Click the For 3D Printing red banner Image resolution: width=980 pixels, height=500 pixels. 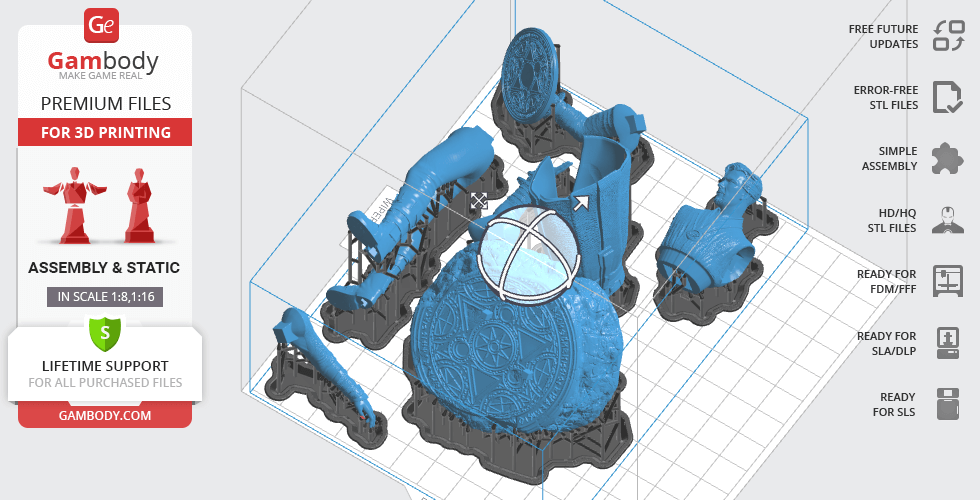[105, 132]
